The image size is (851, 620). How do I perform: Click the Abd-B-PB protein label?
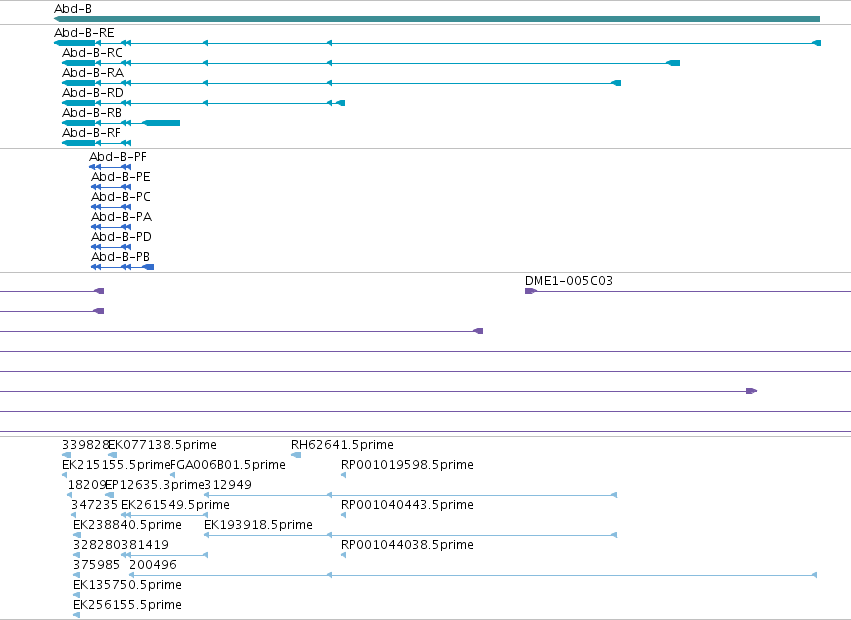pos(120,257)
